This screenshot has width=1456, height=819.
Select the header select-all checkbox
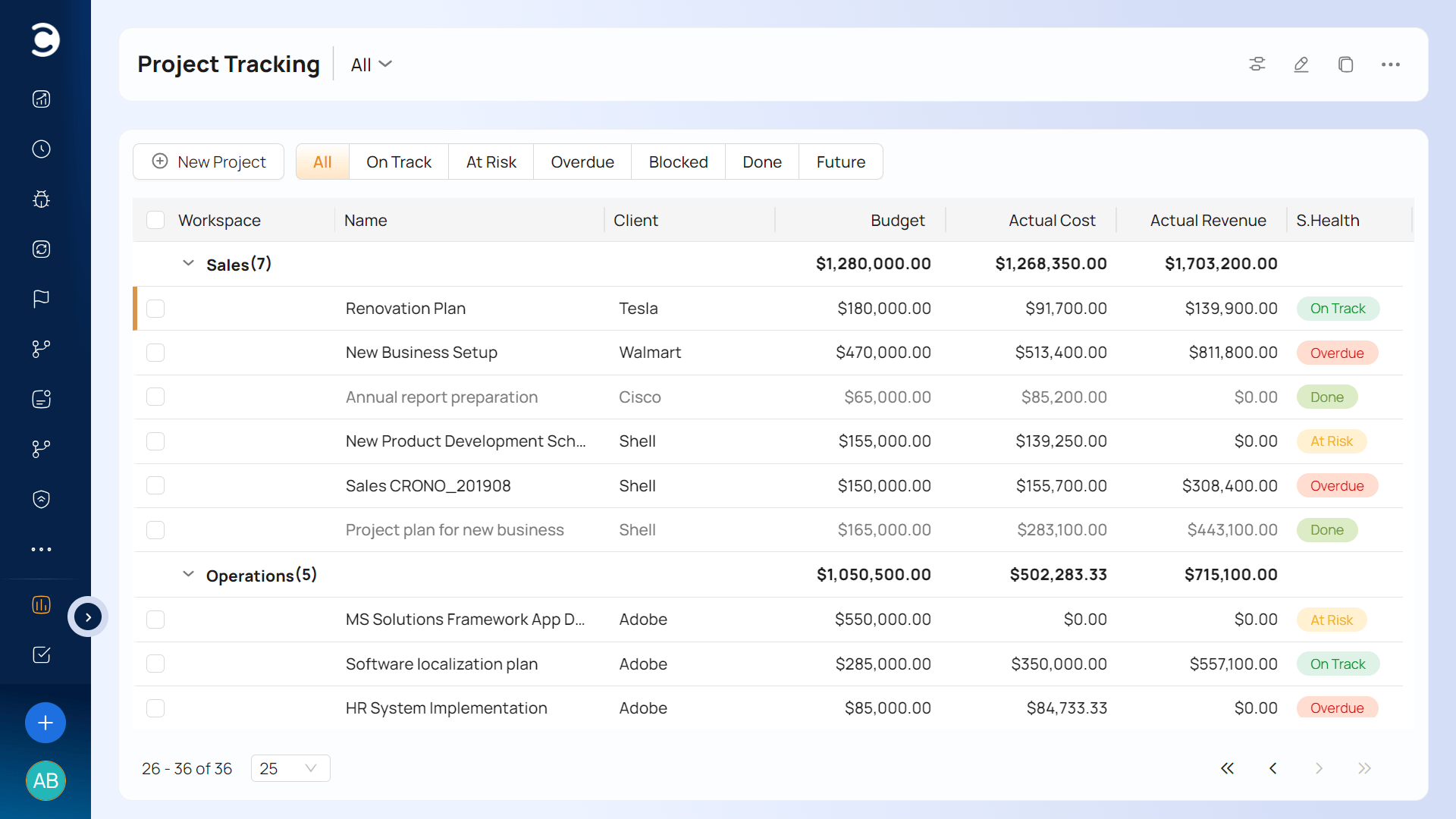(155, 220)
